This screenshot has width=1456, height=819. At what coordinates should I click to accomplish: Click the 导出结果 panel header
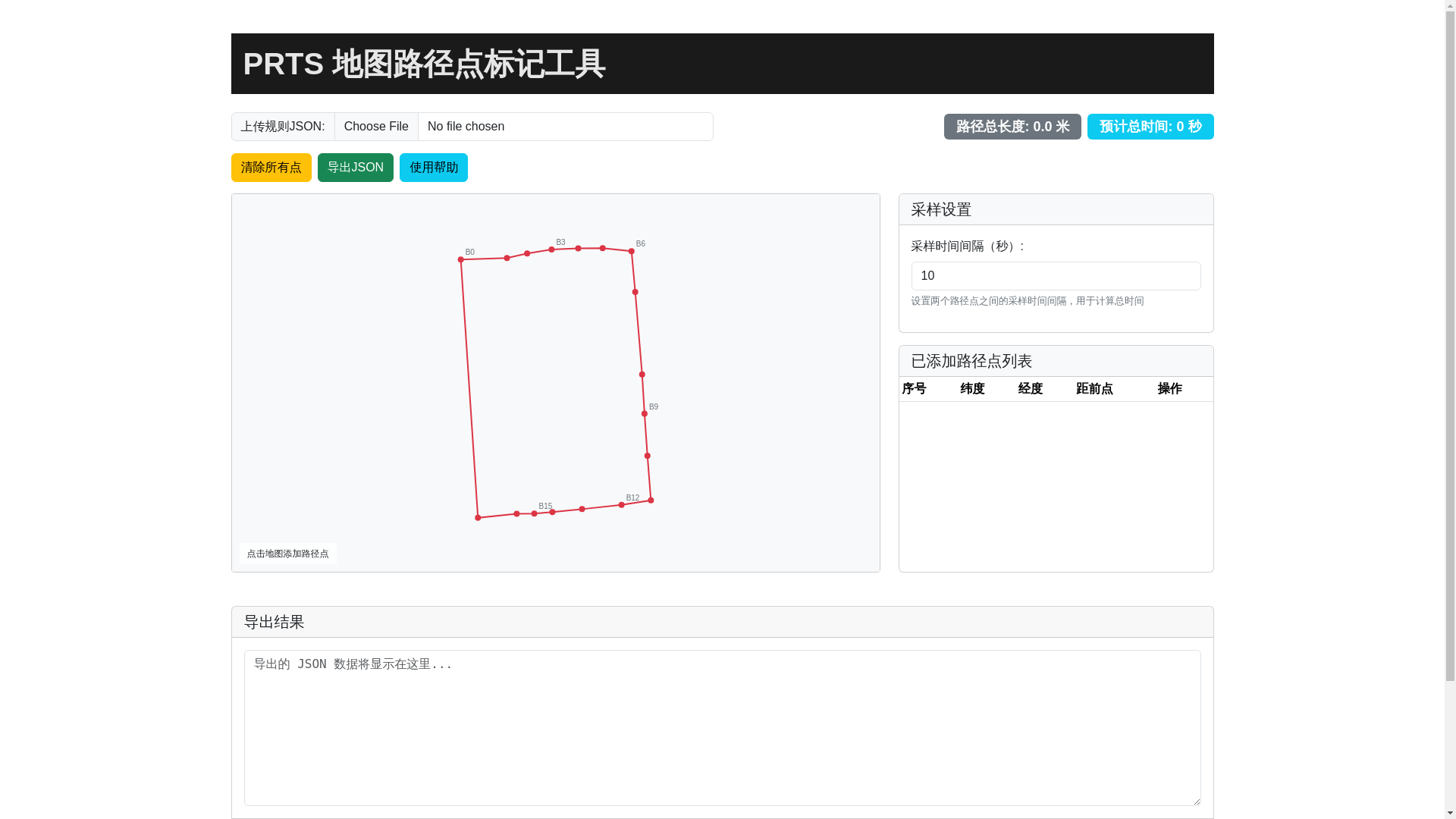(x=722, y=622)
